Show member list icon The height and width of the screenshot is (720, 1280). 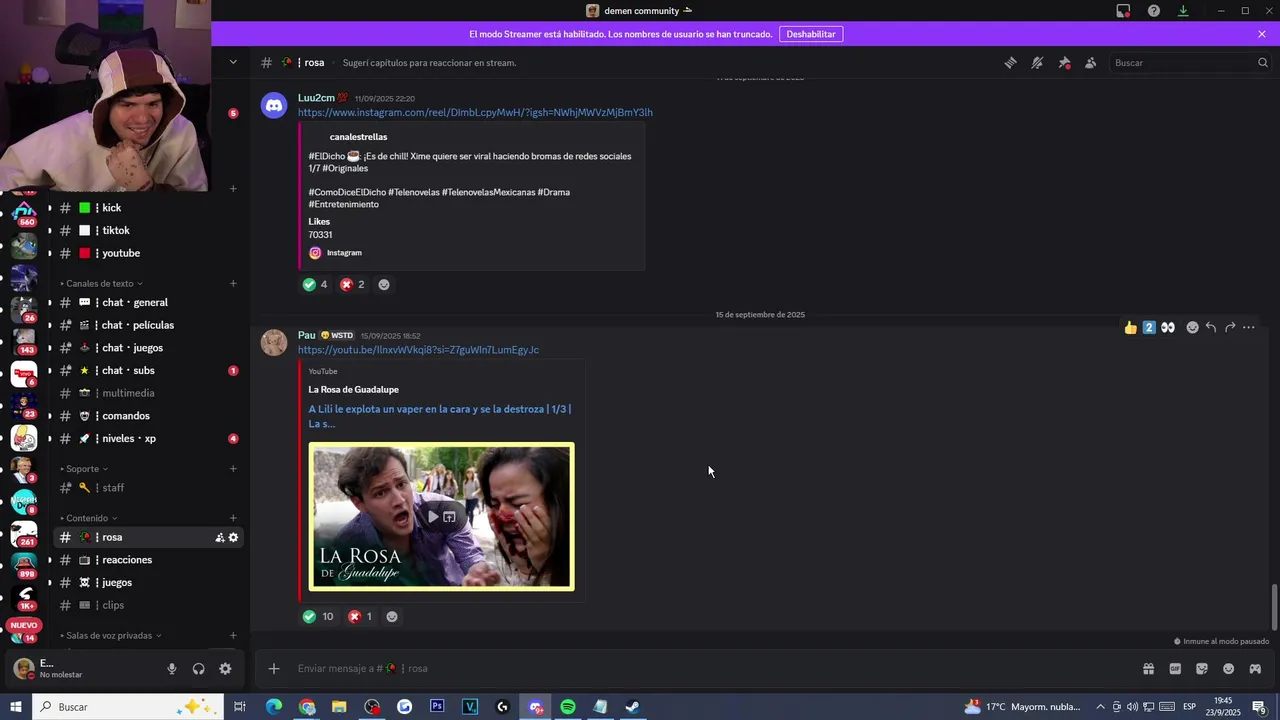click(x=1090, y=63)
